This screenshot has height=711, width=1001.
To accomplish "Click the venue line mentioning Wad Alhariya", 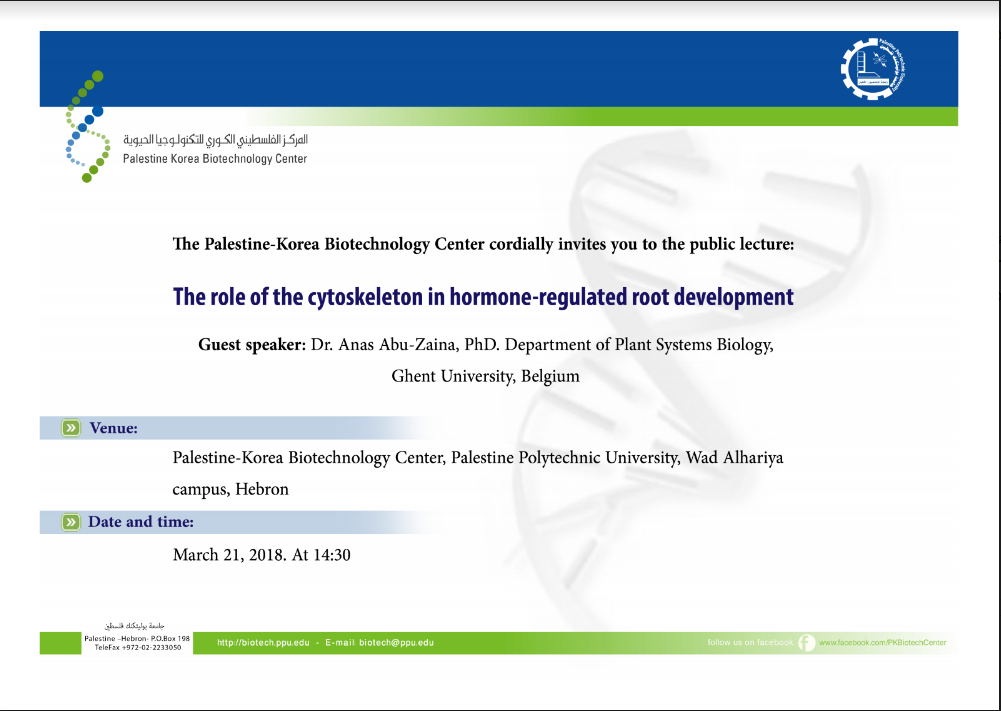I will tap(478, 458).
